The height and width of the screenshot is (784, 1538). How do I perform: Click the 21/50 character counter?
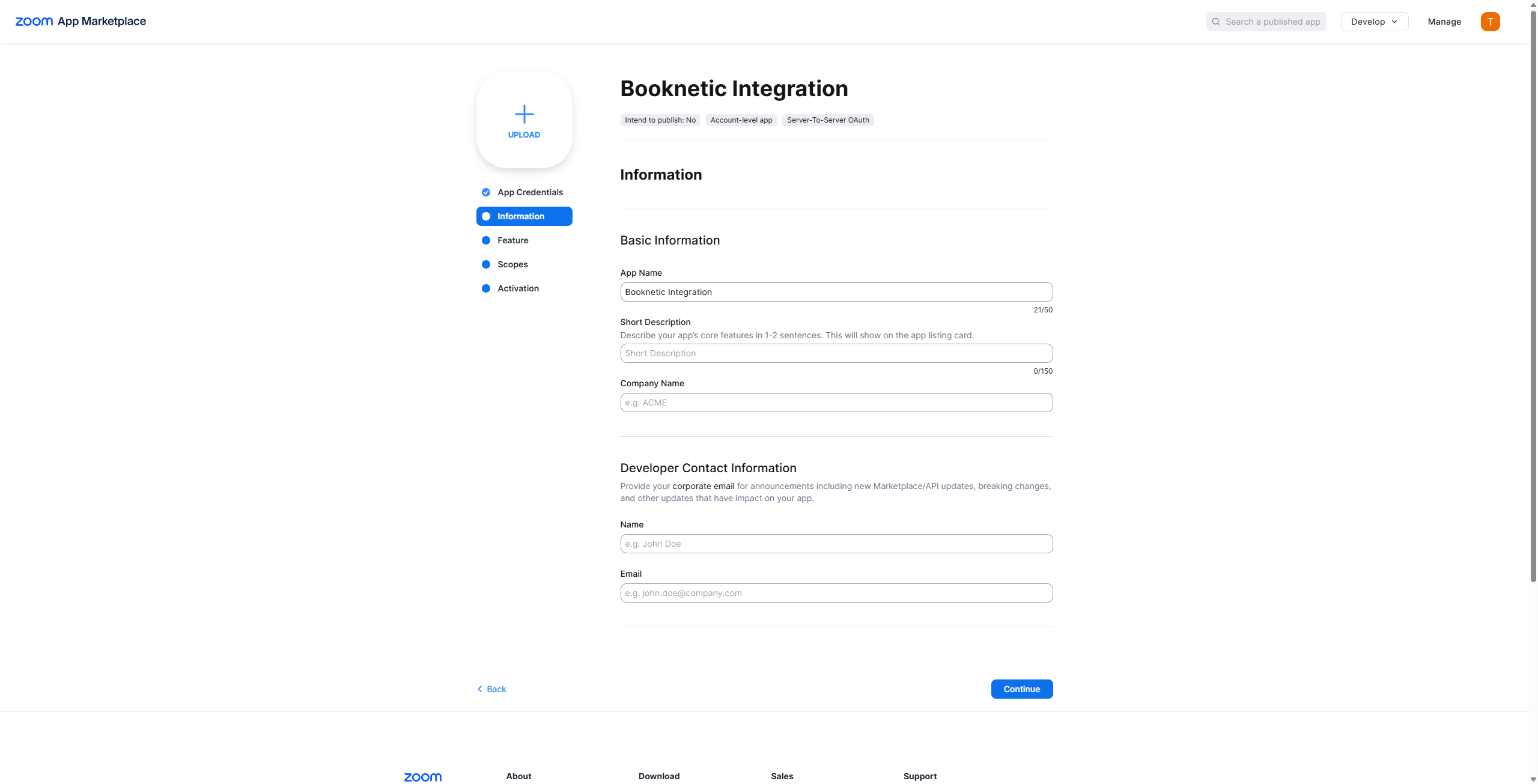[x=1043, y=310]
